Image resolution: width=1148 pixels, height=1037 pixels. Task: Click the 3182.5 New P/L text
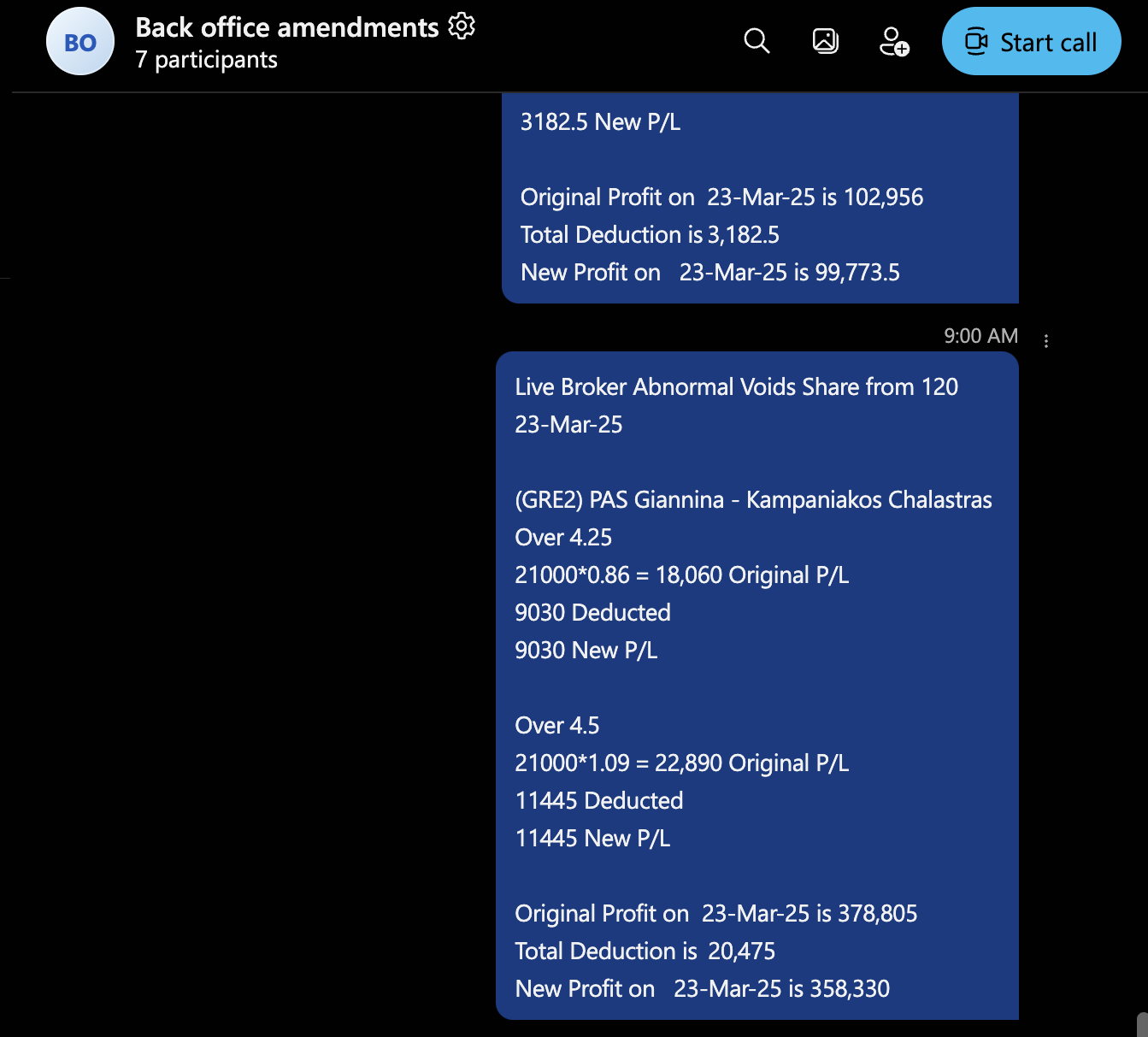pyautogui.click(x=600, y=122)
